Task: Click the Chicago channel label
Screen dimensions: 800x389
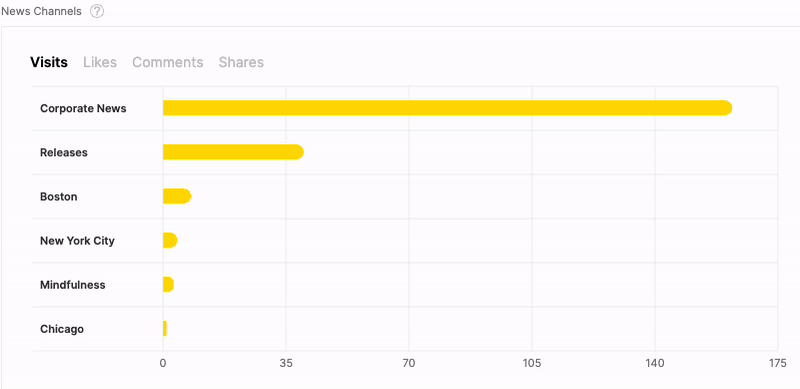Action: point(62,329)
